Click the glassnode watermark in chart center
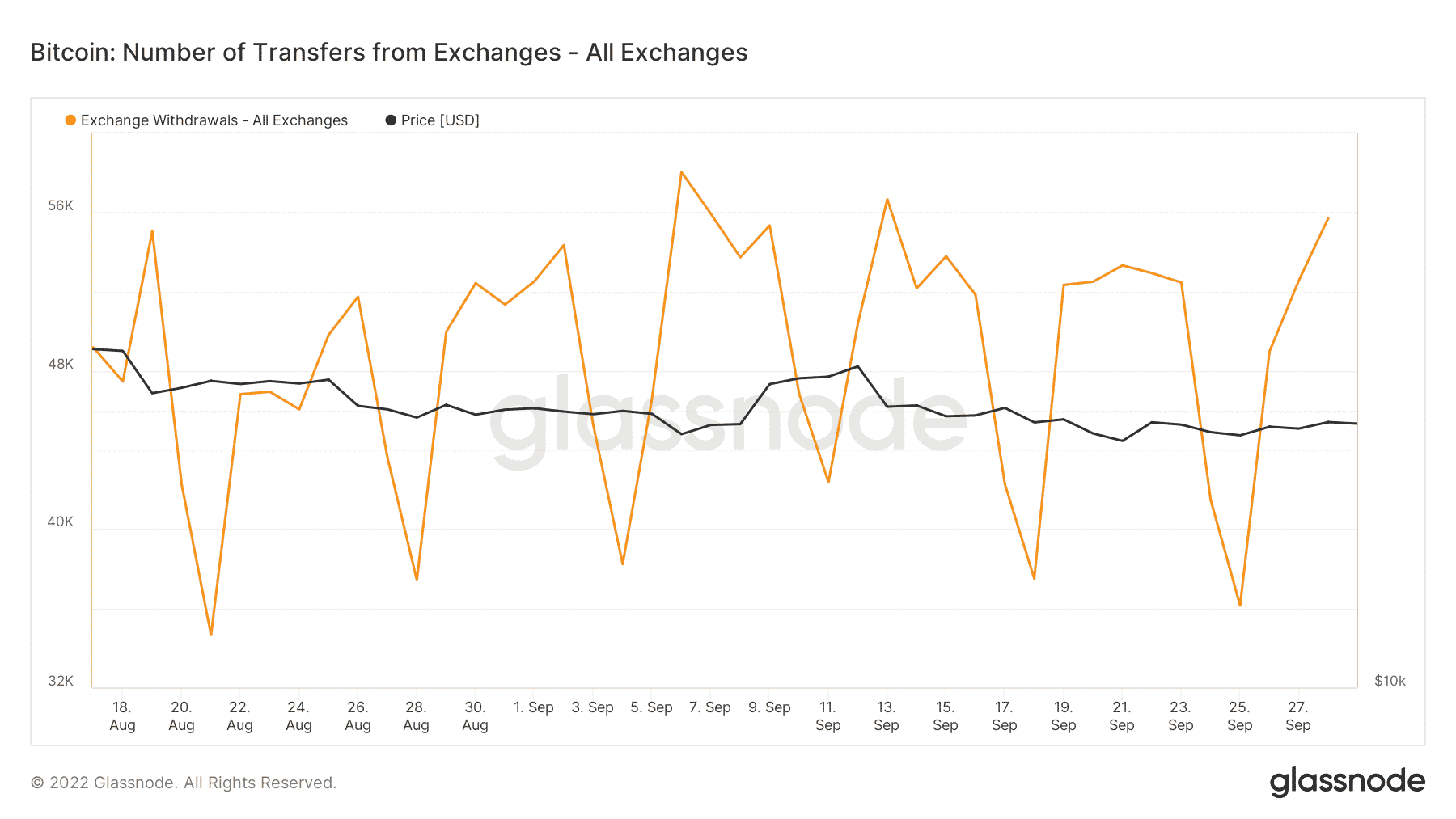 pyautogui.click(x=728, y=419)
